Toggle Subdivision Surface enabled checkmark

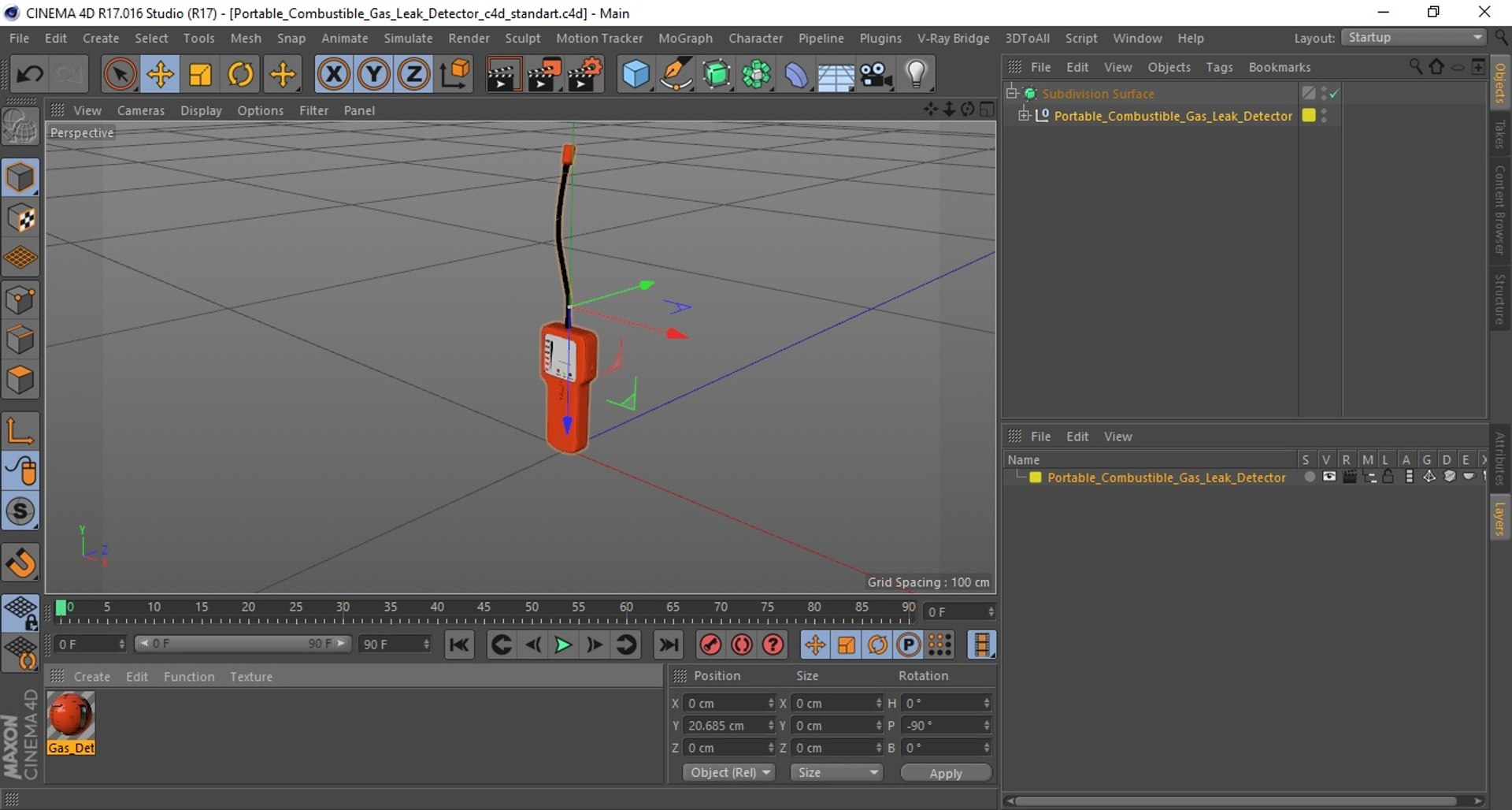(x=1334, y=94)
